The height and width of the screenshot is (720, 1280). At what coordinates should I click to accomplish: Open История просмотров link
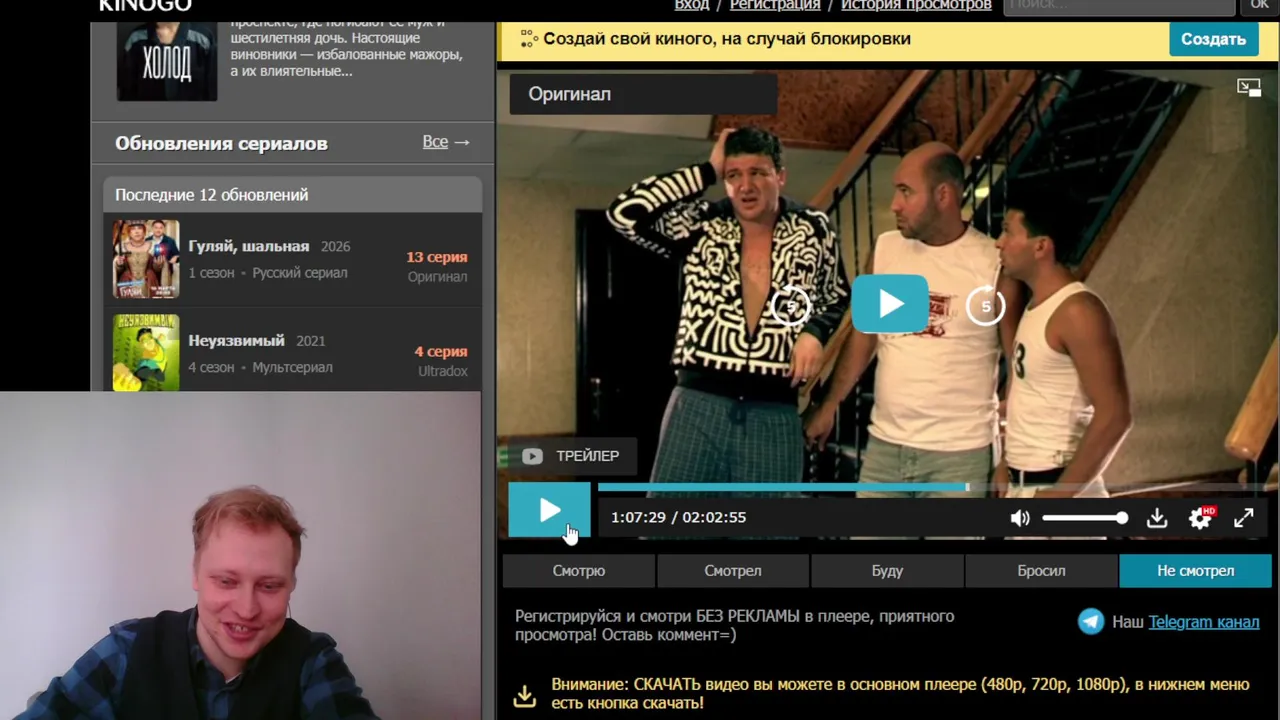coord(916,5)
